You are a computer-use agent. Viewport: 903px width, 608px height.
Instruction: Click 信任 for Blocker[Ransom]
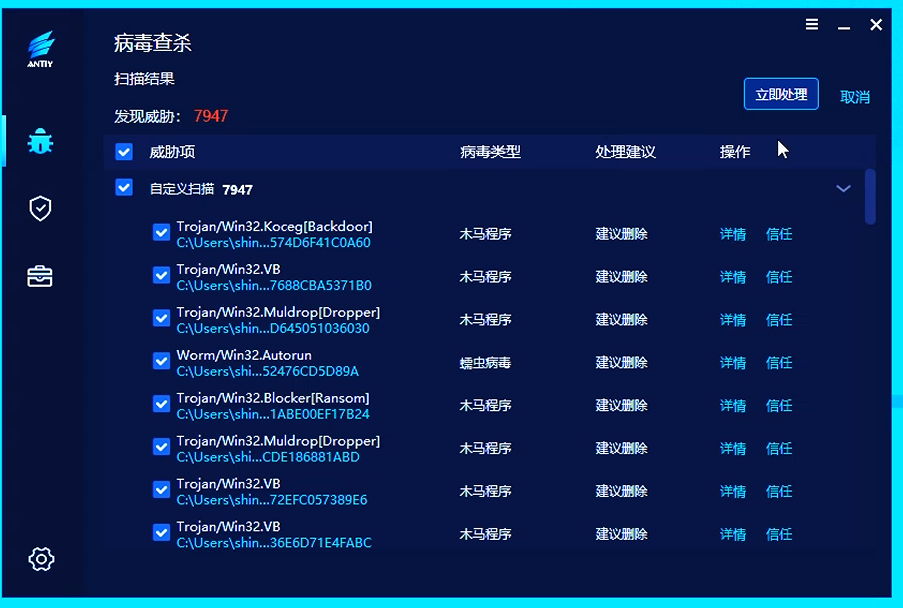click(x=779, y=405)
